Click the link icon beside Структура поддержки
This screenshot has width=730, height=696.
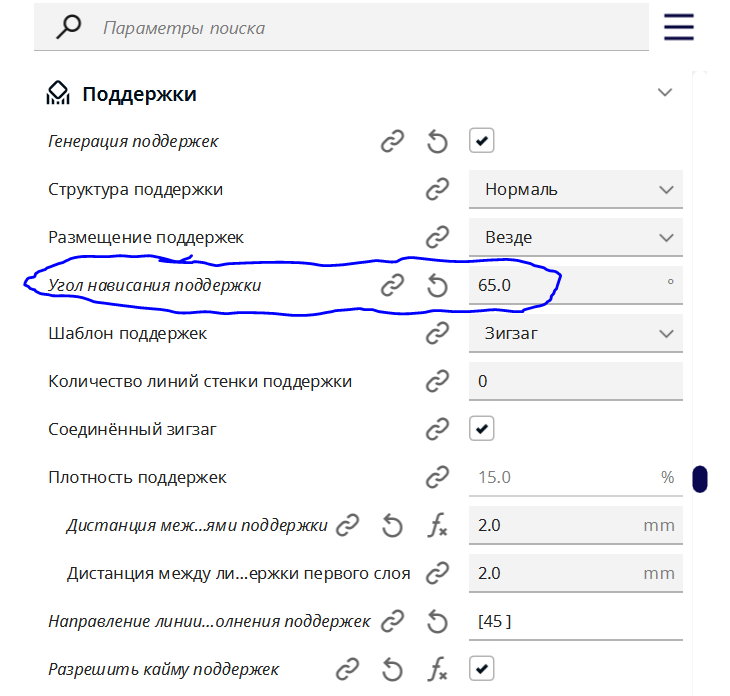pyautogui.click(x=437, y=190)
